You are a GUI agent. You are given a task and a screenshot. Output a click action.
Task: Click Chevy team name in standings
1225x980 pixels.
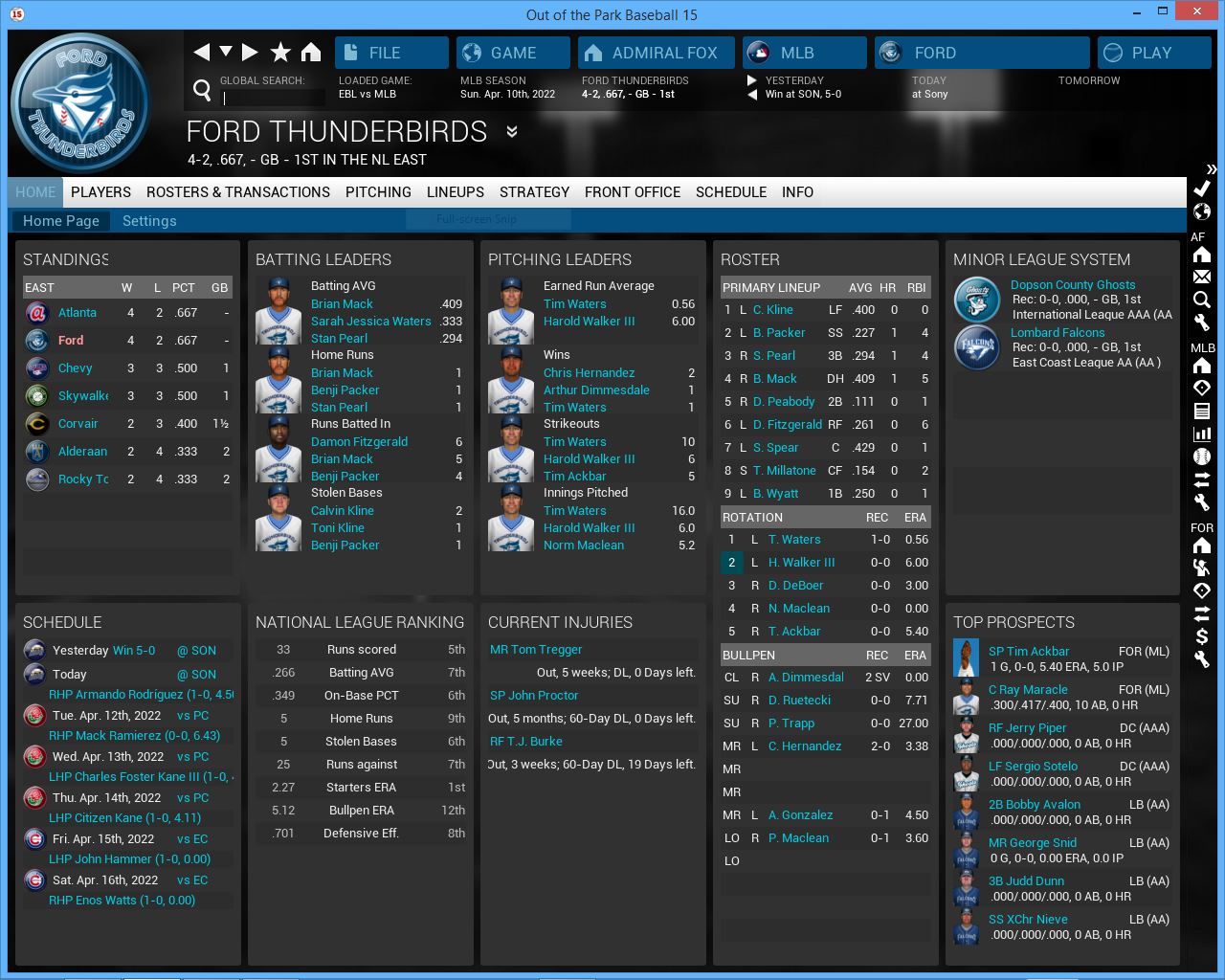tap(76, 368)
